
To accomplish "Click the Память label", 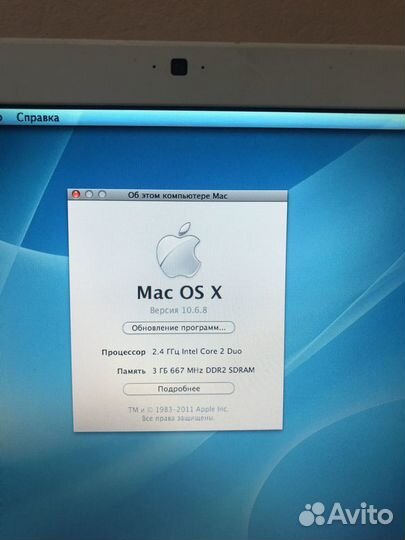I will coord(131,371).
